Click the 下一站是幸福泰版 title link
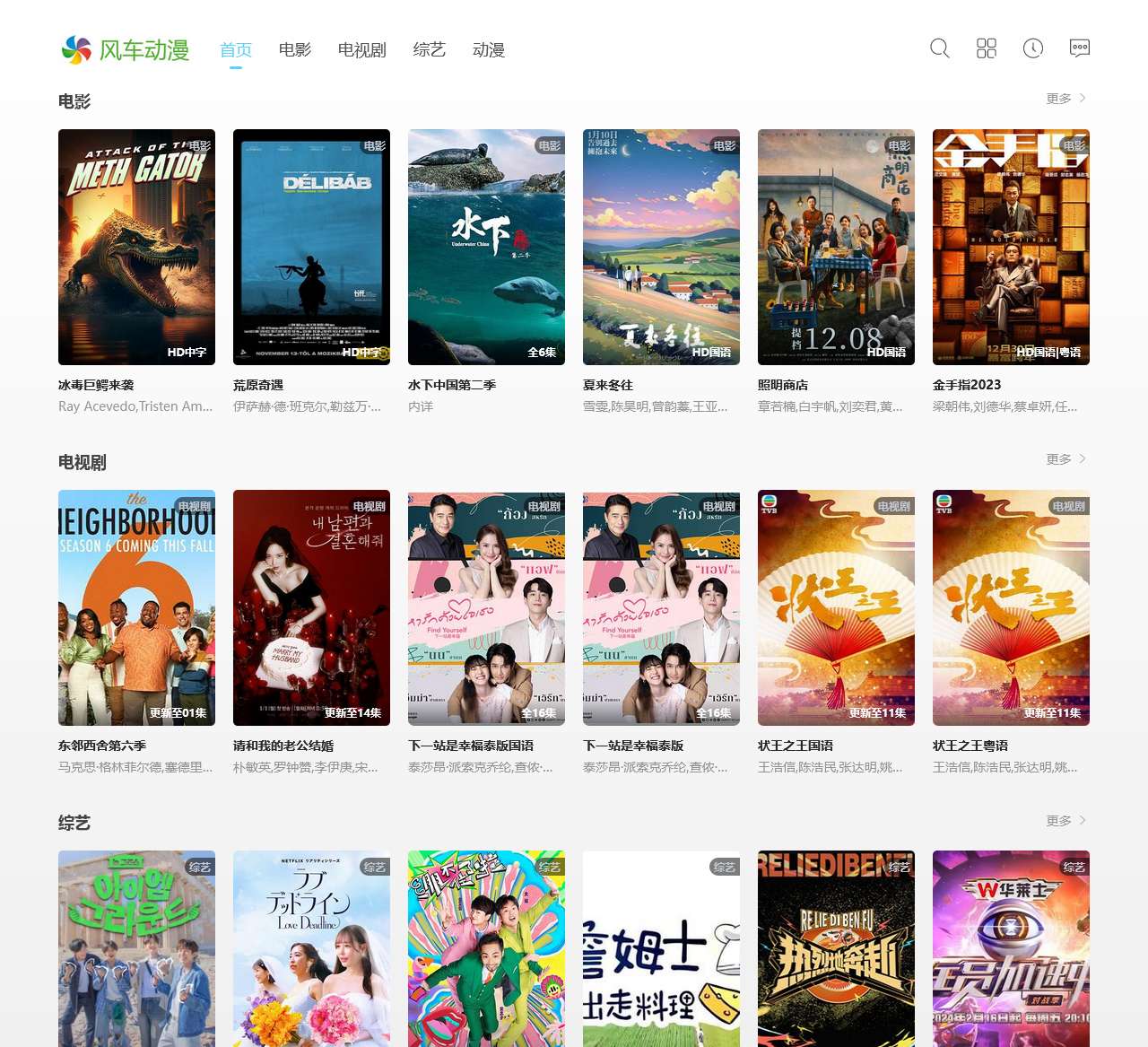The image size is (1148, 1047). [x=633, y=746]
